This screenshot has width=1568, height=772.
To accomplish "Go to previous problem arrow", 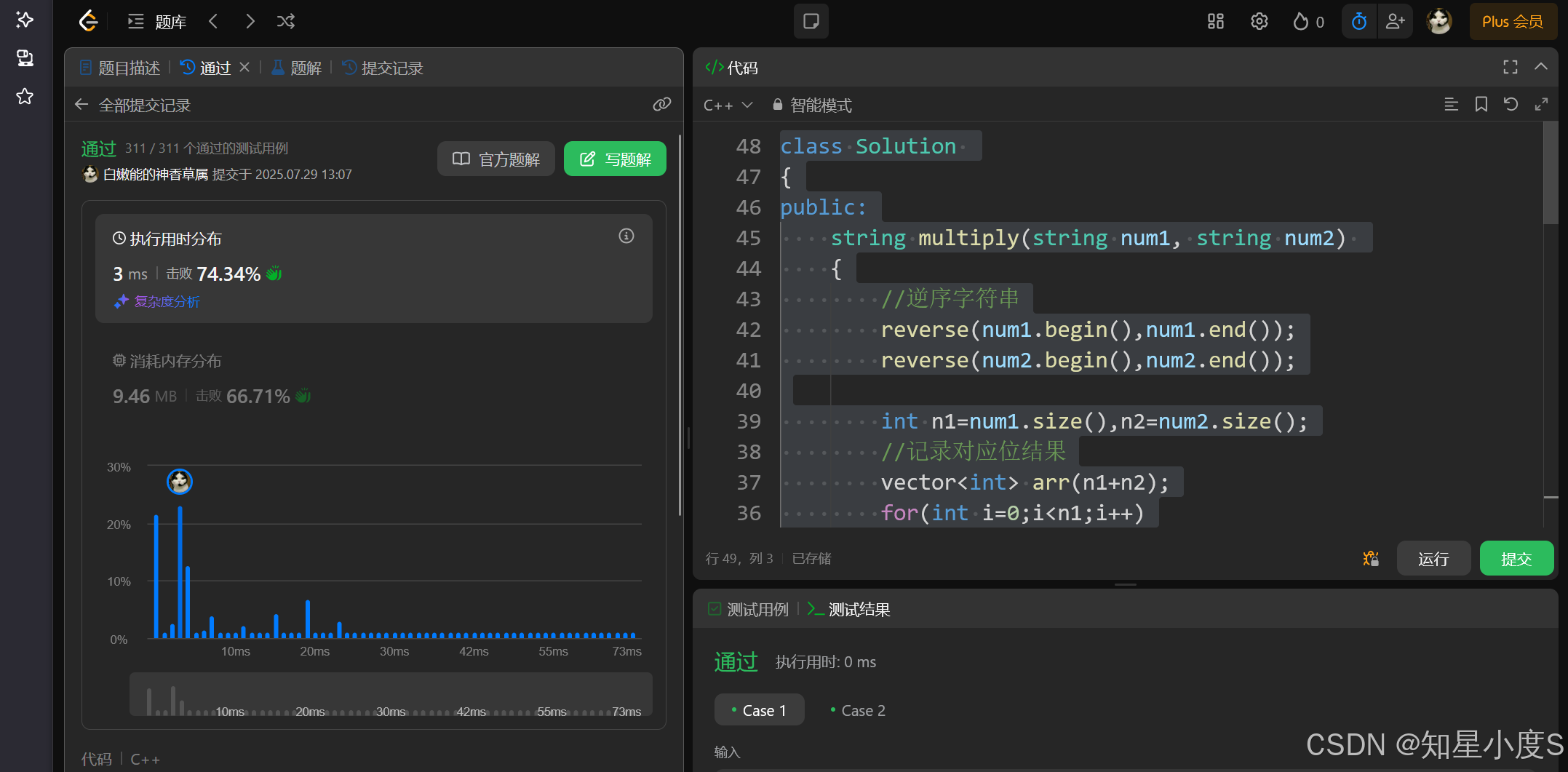I will click(x=213, y=21).
